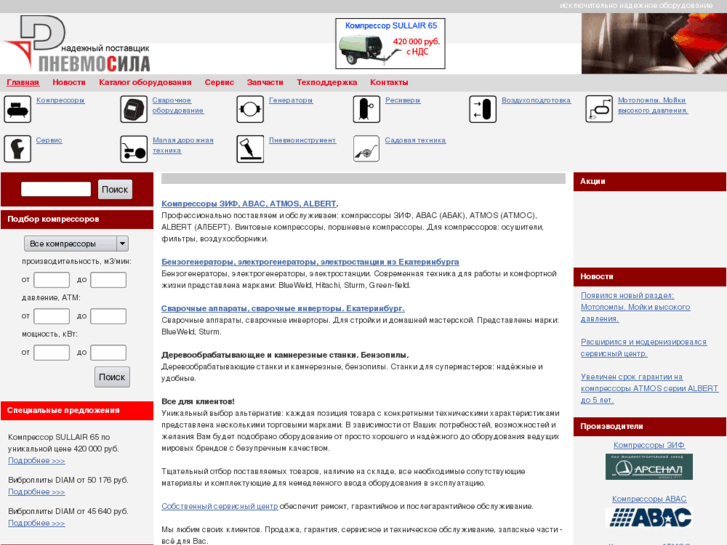Click the Подбор компрессоров header

point(77,219)
